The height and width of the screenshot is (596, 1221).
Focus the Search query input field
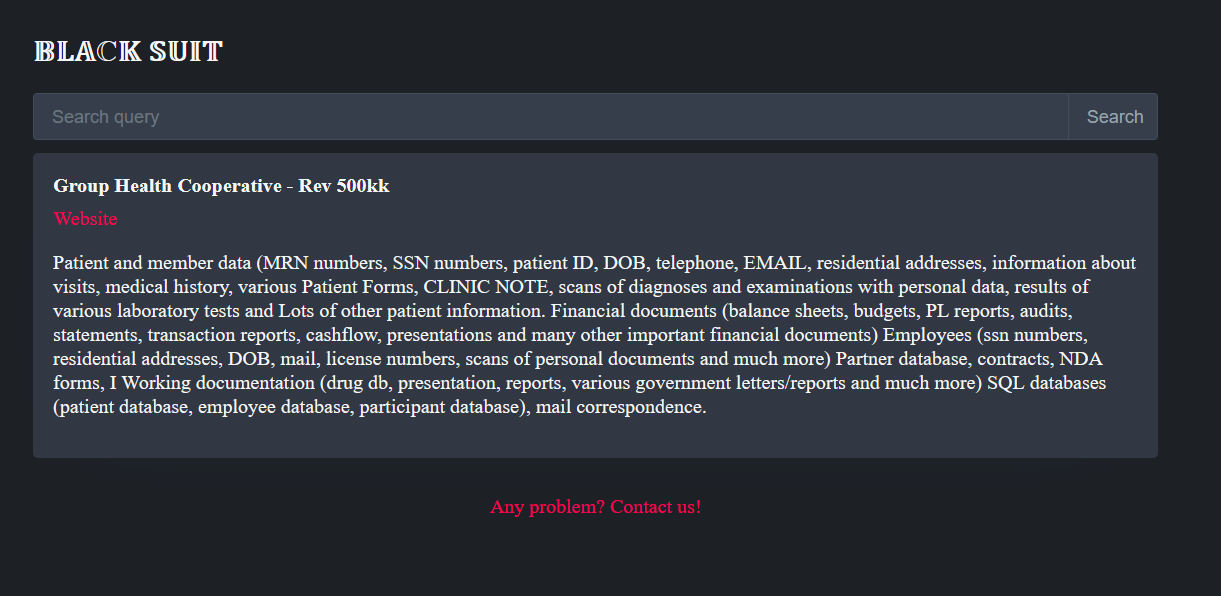[550, 117]
